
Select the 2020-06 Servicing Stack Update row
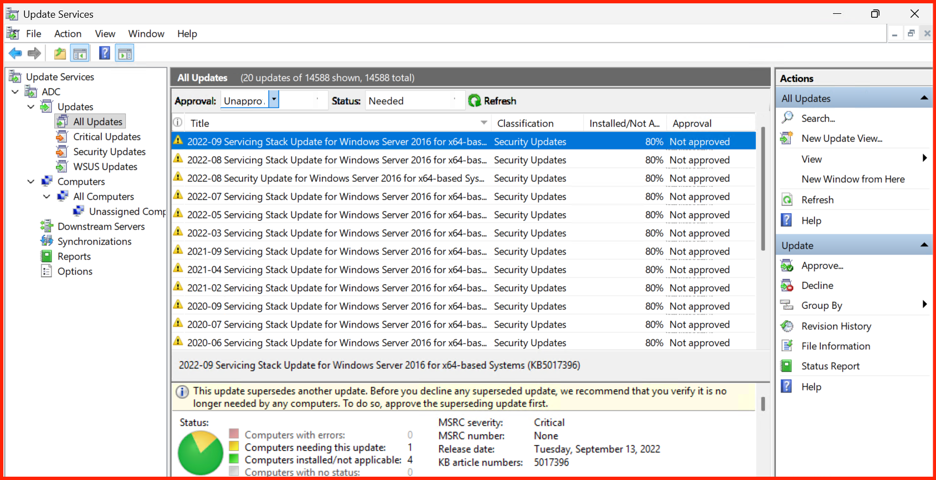click(x=464, y=343)
